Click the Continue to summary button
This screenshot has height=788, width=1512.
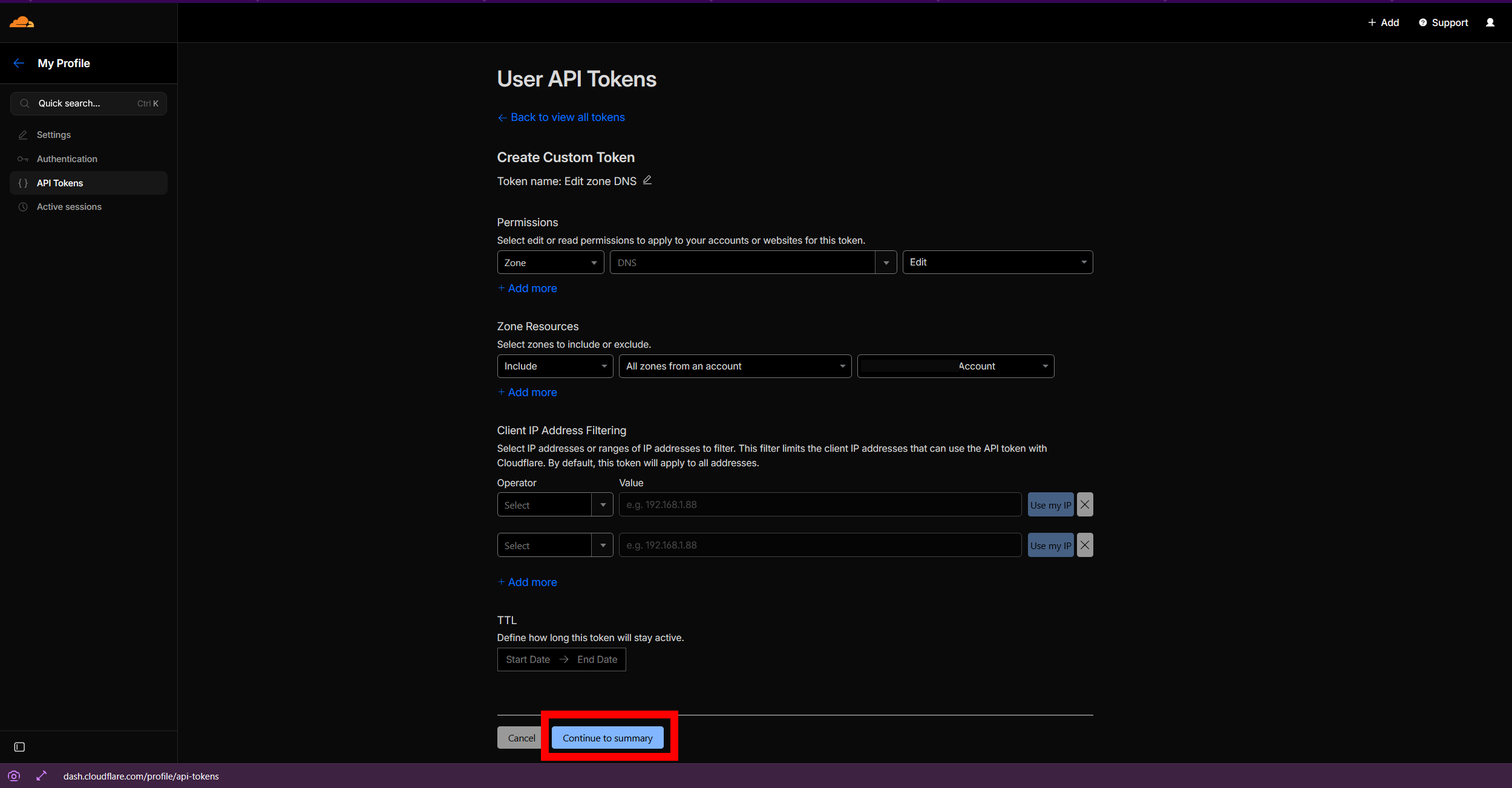pyautogui.click(x=607, y=737)
